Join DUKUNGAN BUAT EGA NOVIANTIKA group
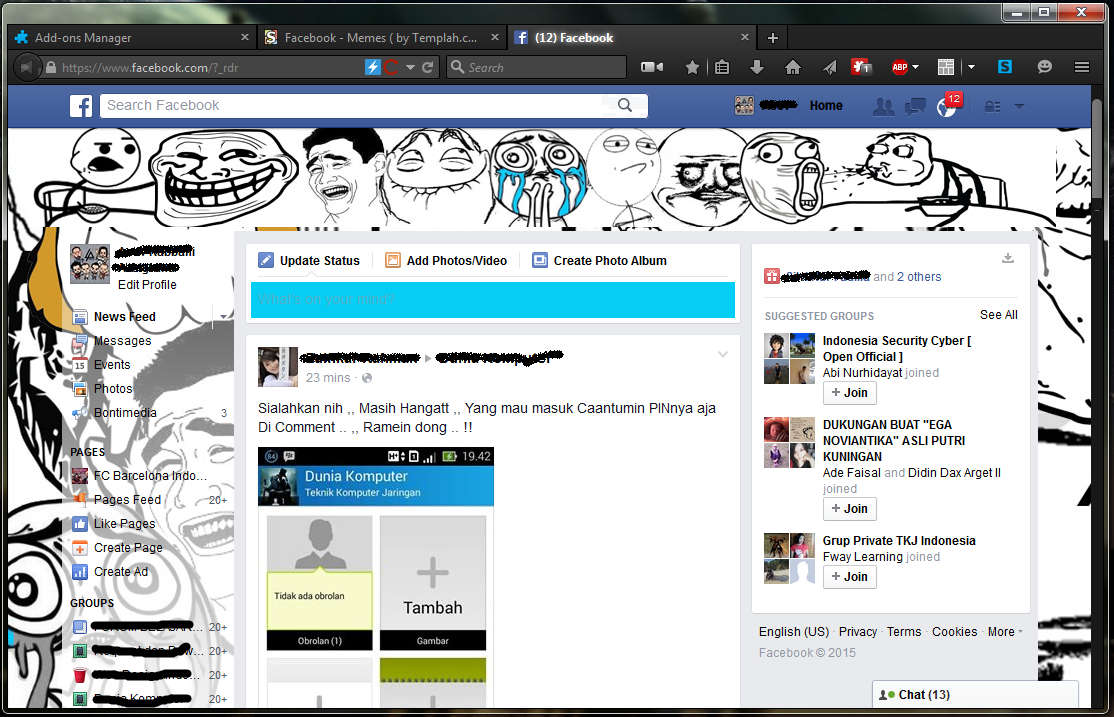1114x717 pixels. [850, 509]
